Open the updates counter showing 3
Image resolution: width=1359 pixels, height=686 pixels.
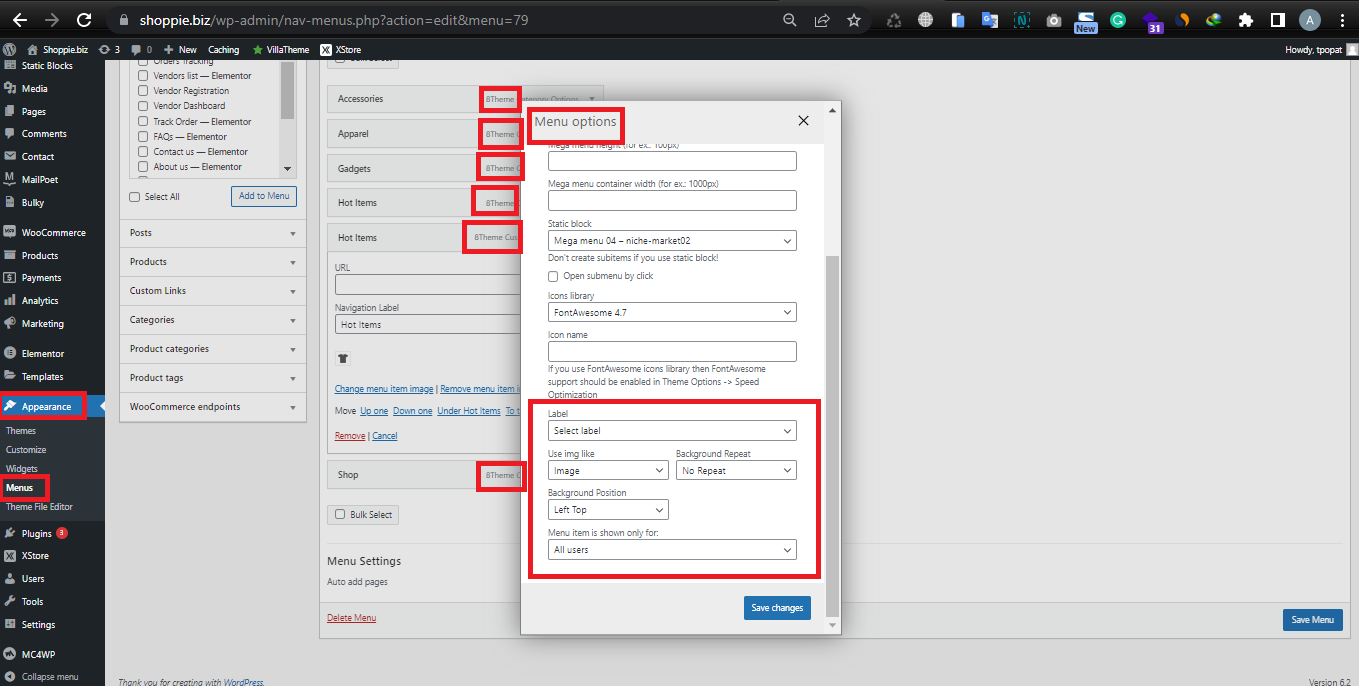click(109, 49)
